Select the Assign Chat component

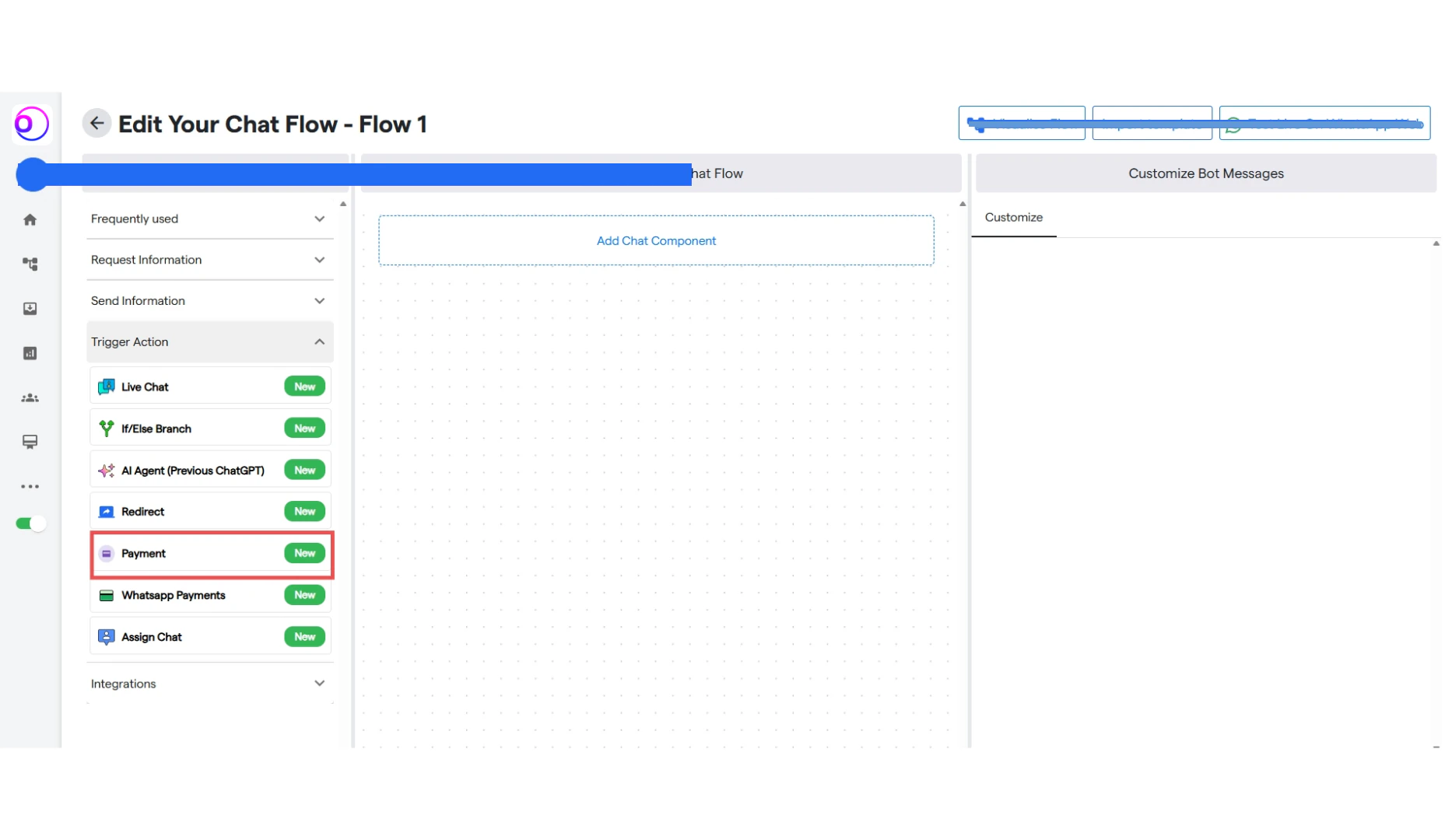210,637
